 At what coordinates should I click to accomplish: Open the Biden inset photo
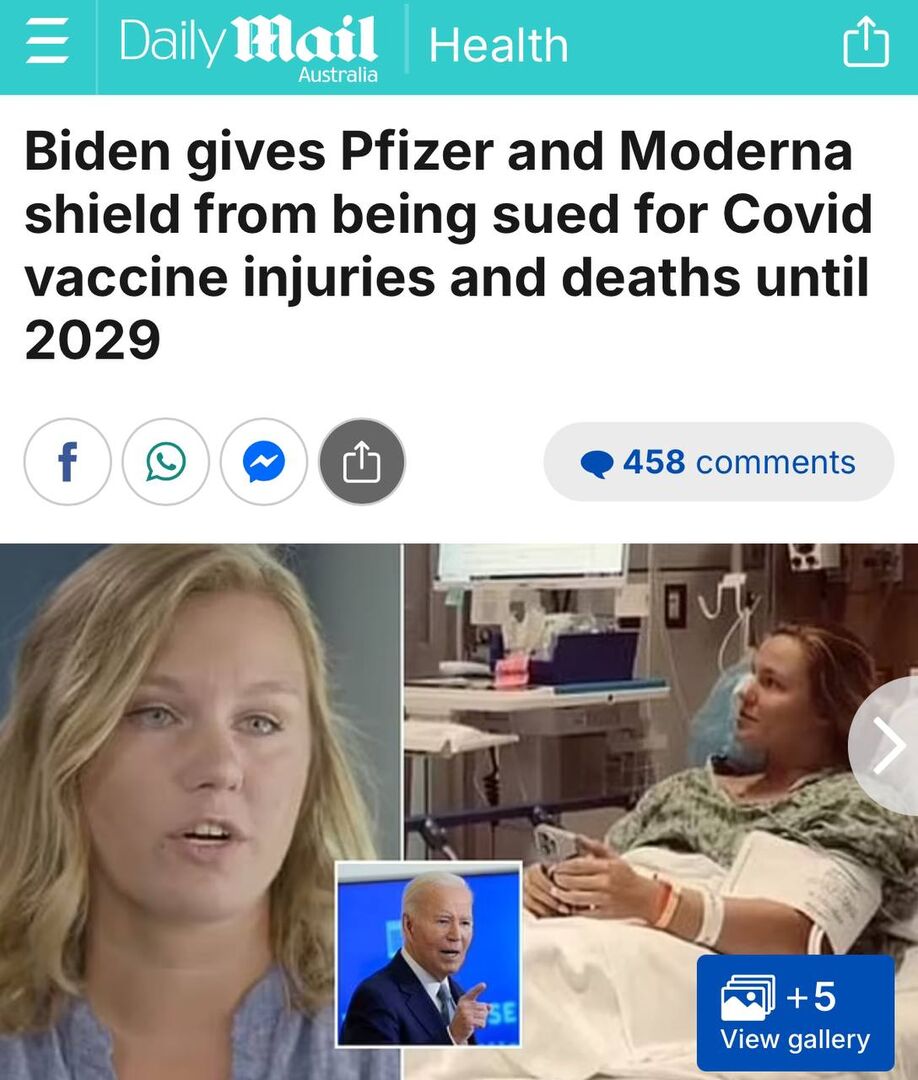[429, 954]
